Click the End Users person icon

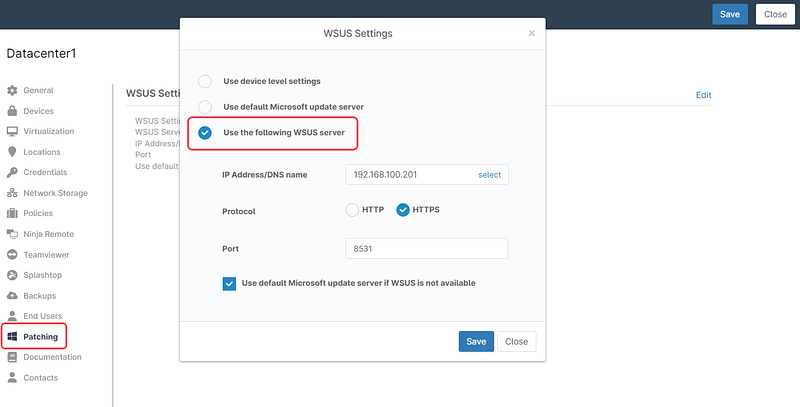pyautogui.click(x=12, y=316)
